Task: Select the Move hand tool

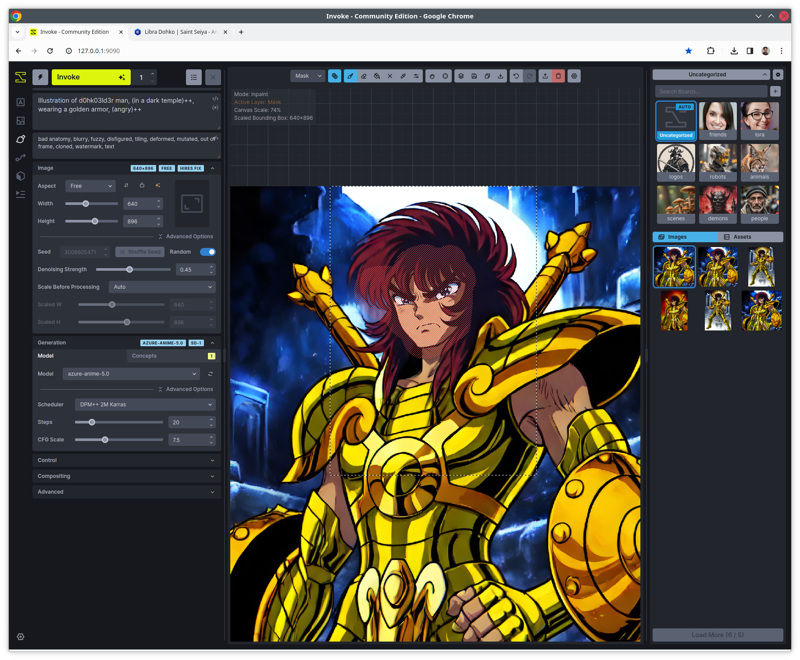Action: tap(432, 76)
